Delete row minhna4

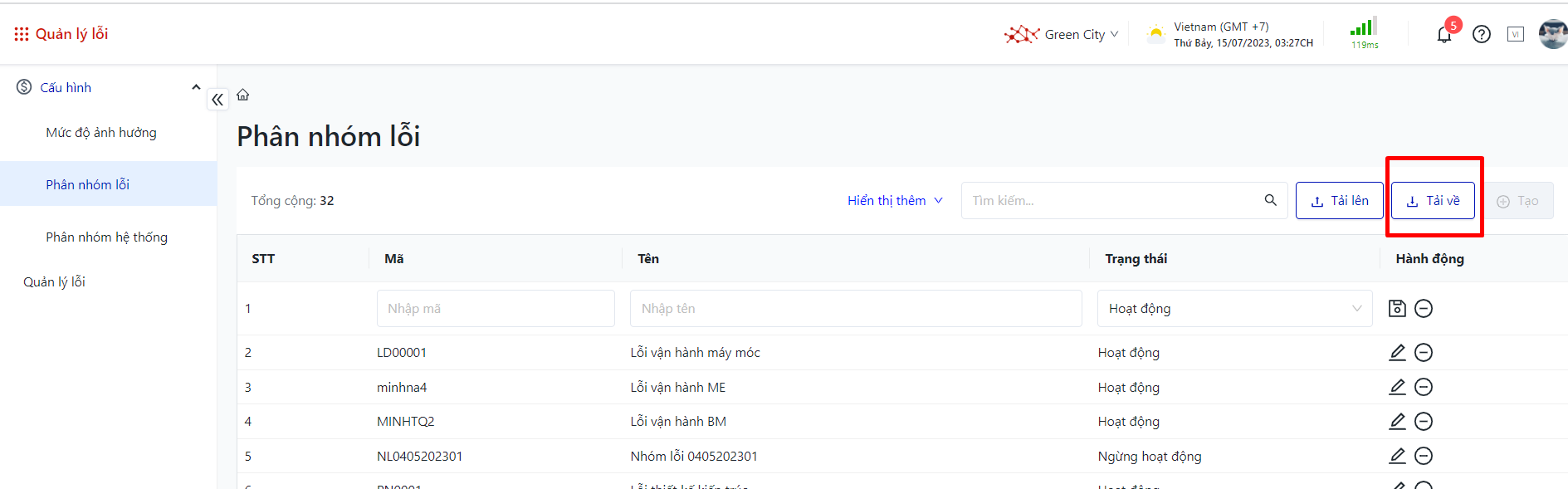(x=1424, y=387)
